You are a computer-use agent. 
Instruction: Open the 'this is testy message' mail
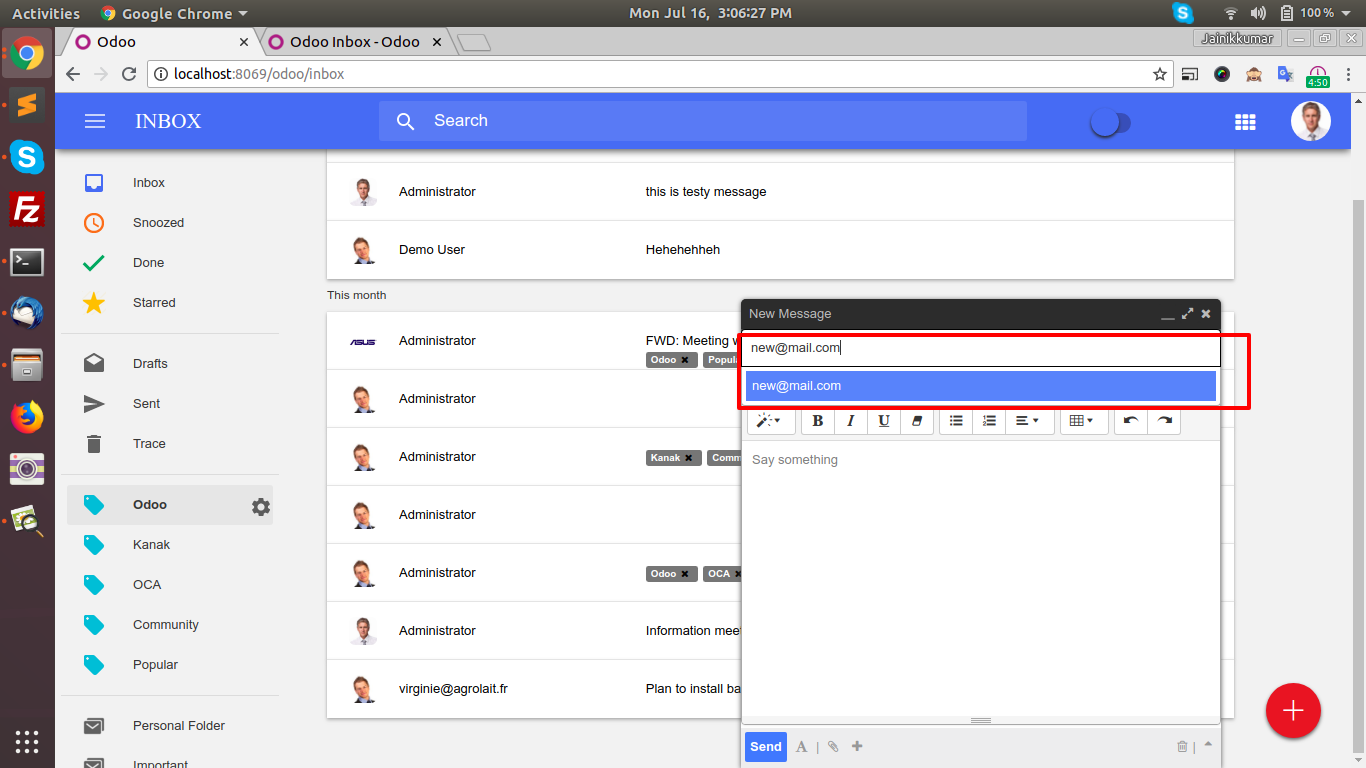point(780,192)
